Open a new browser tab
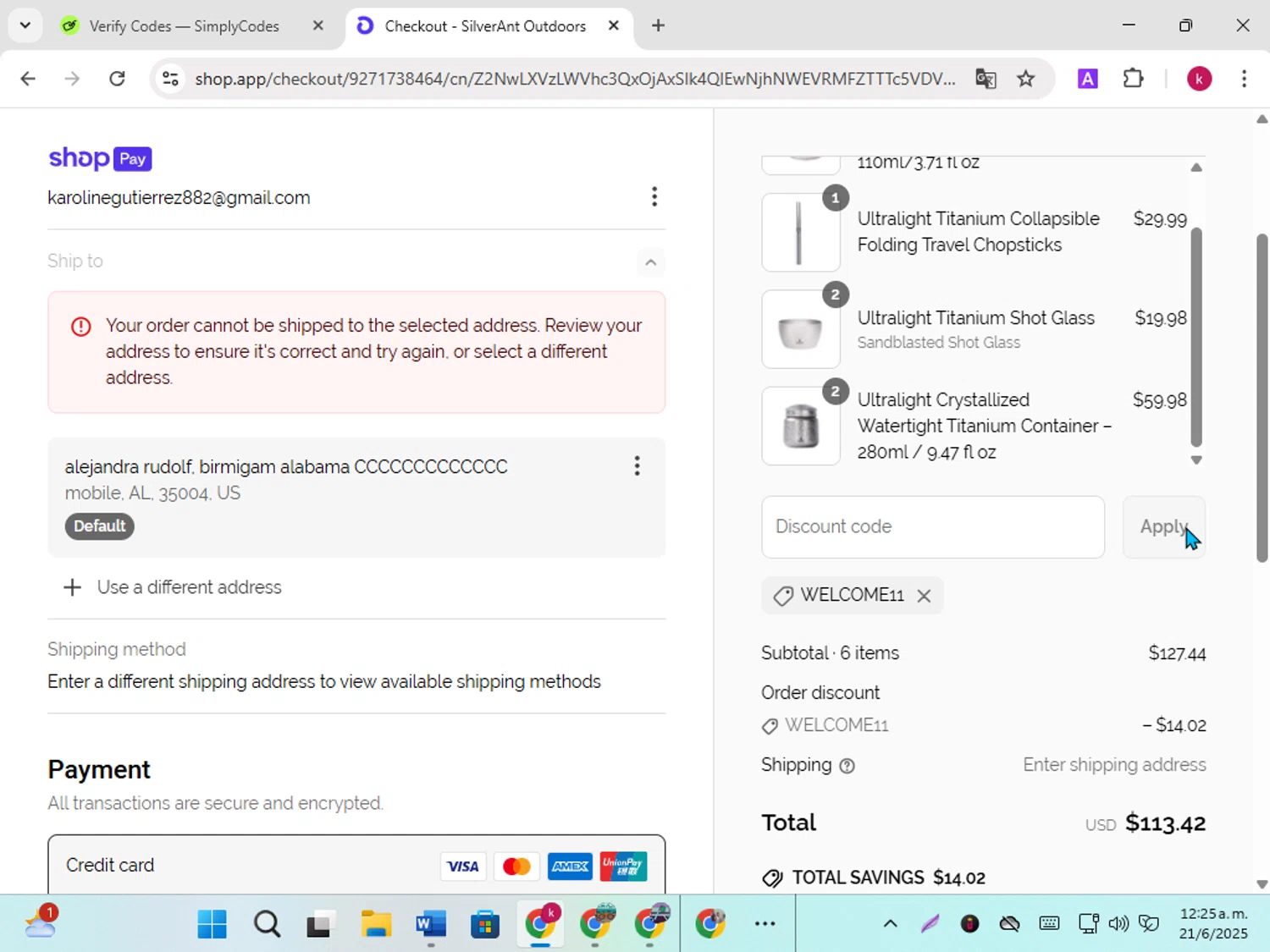Screen dimensions: 1270x952 tap(658, 25)
